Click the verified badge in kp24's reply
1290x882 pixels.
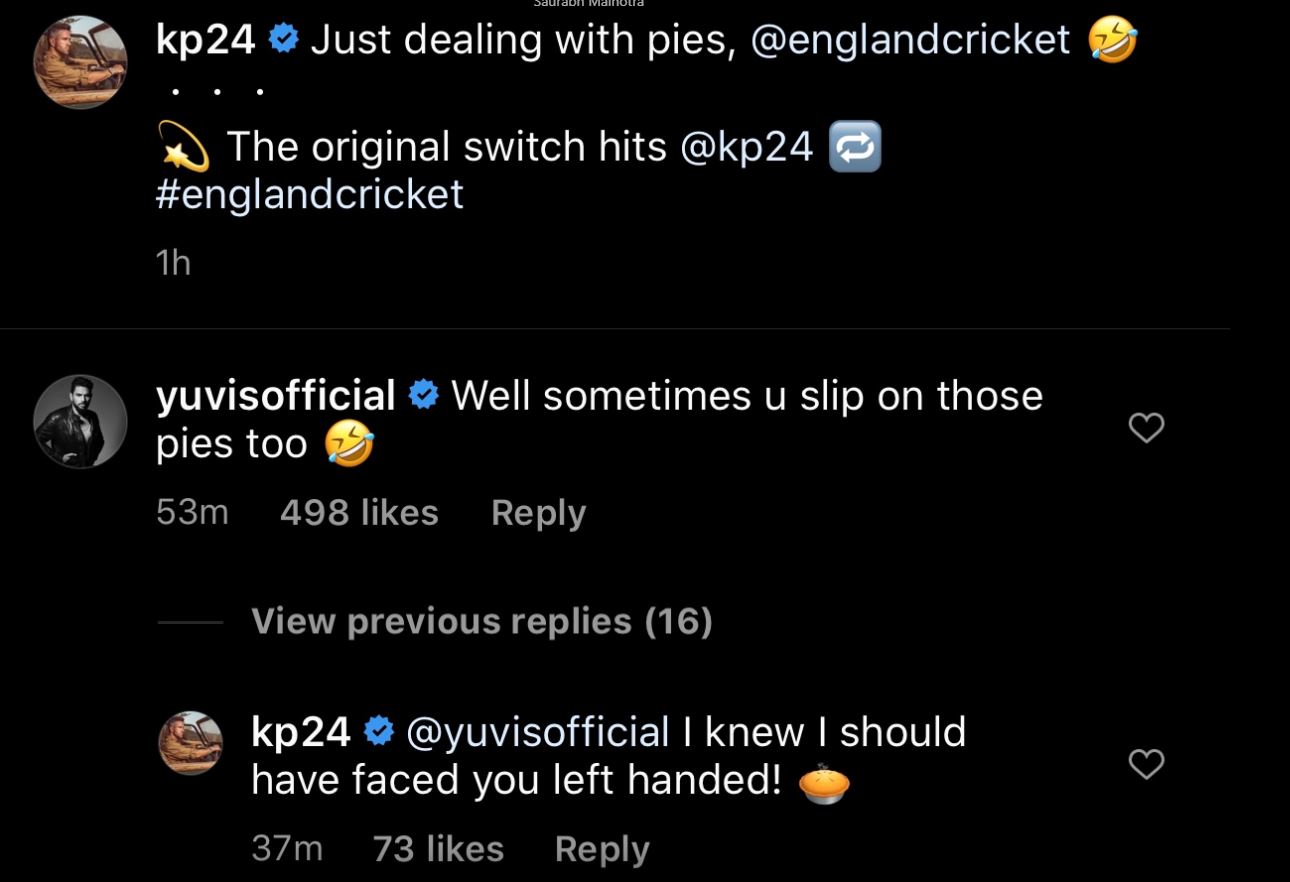tap(378, 732)
